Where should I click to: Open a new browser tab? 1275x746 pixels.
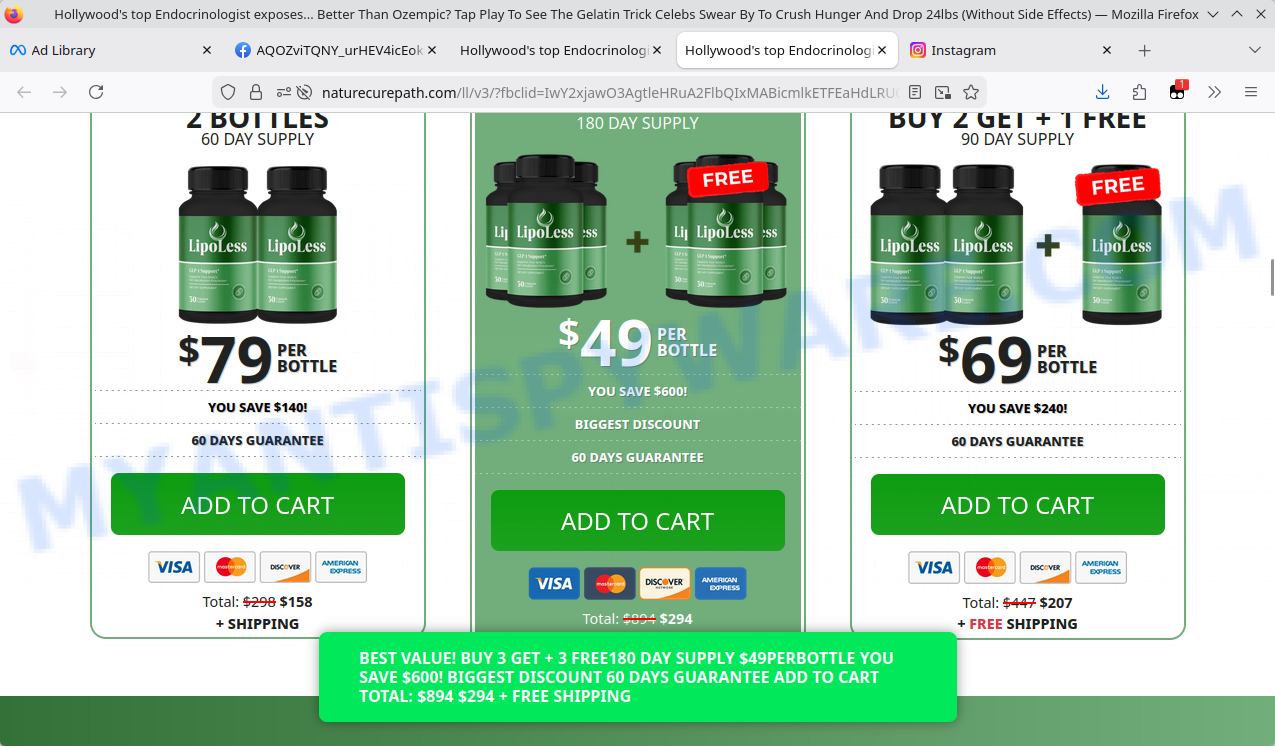tap(1145, 50)
